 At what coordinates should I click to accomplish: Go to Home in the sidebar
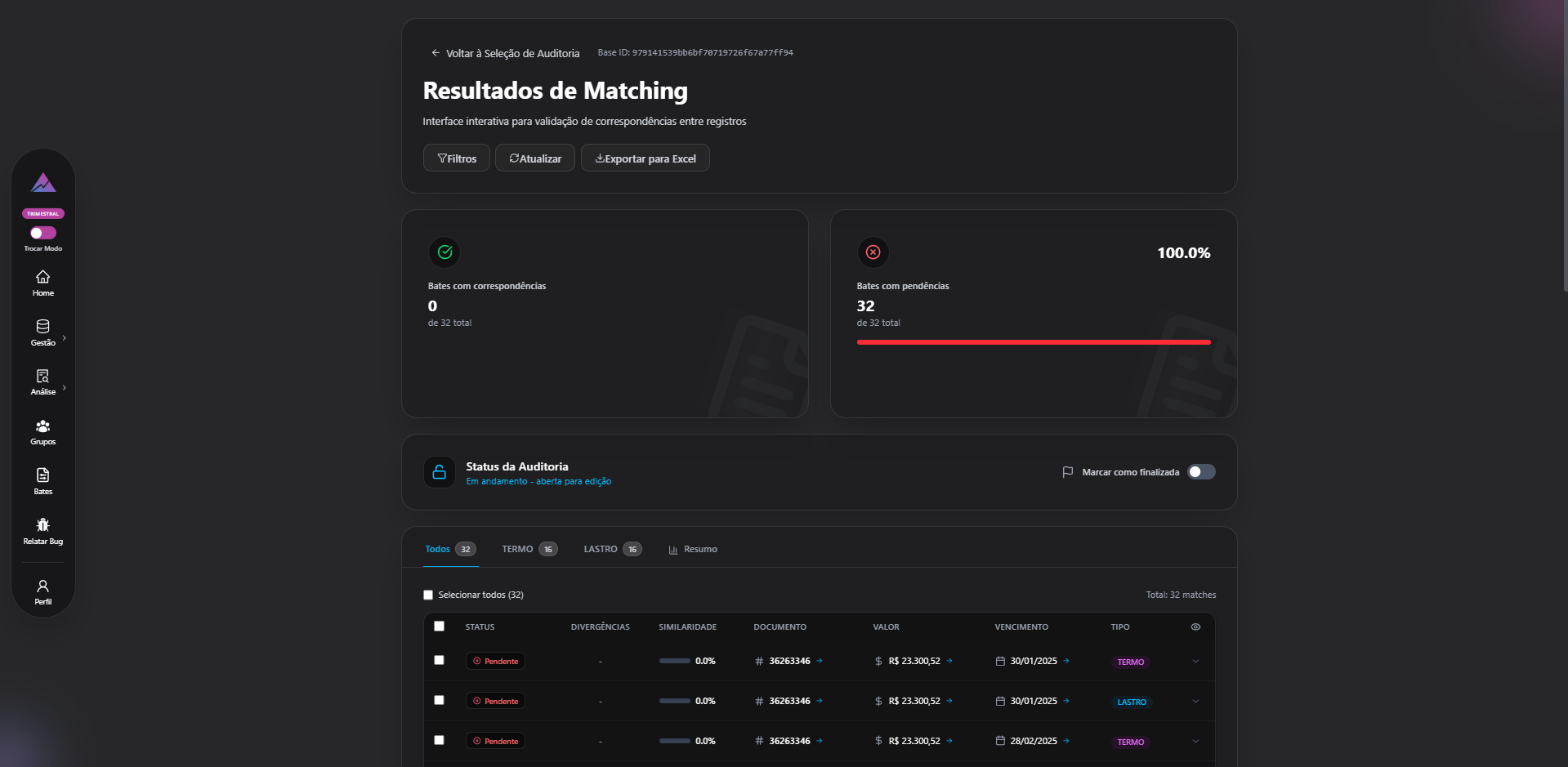coord(43,283)
